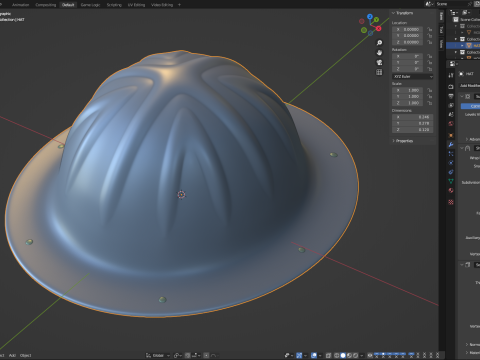Open Tool properties tab icon
The width and height of the screenshot is (480, 360).
click(x=451, y=75)
